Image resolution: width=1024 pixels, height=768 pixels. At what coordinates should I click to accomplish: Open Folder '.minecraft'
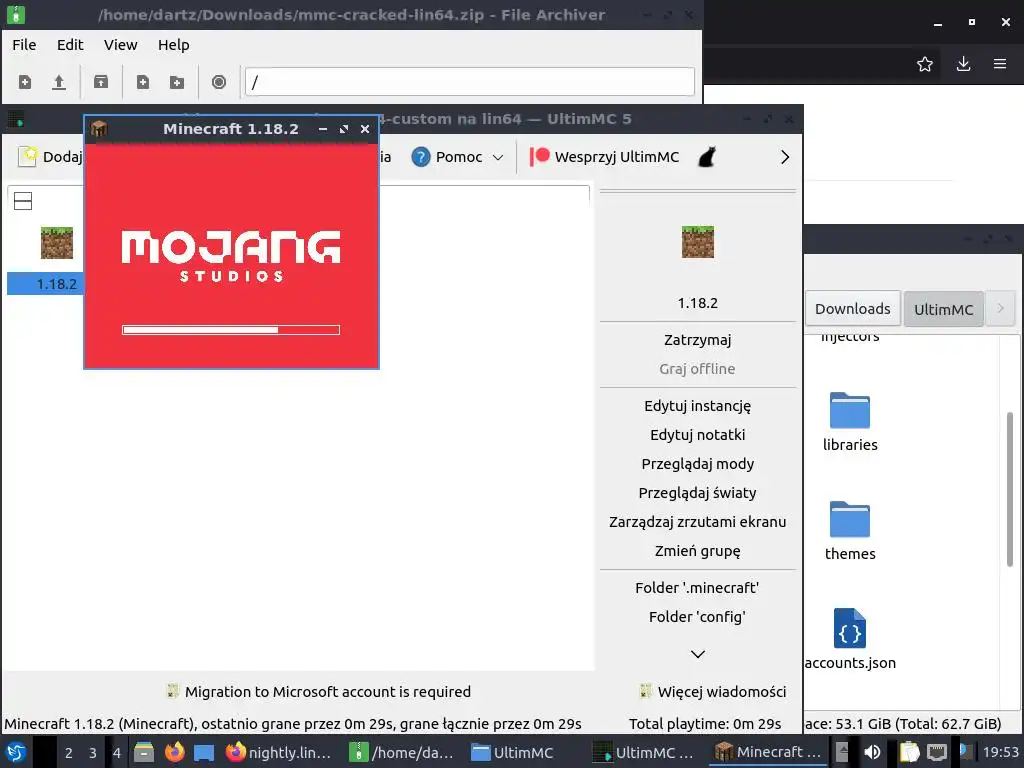(x=697, y=588)
